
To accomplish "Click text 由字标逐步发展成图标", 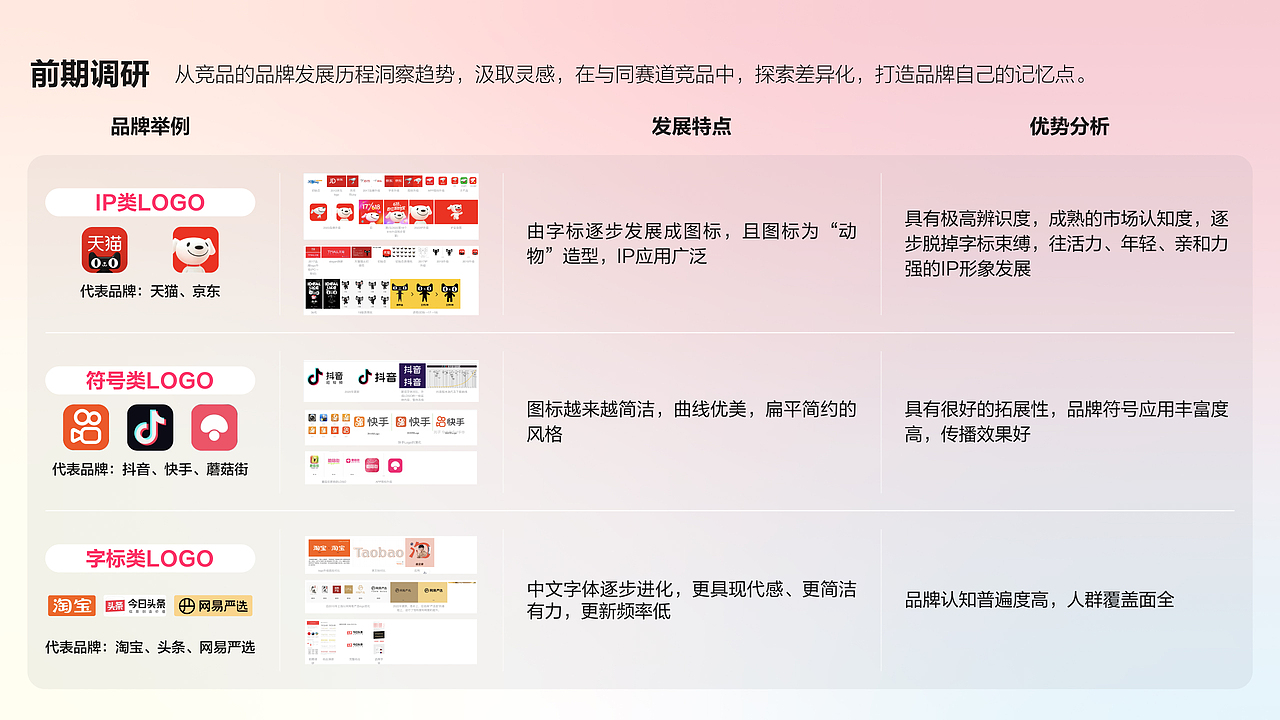I will pos(627,231).
